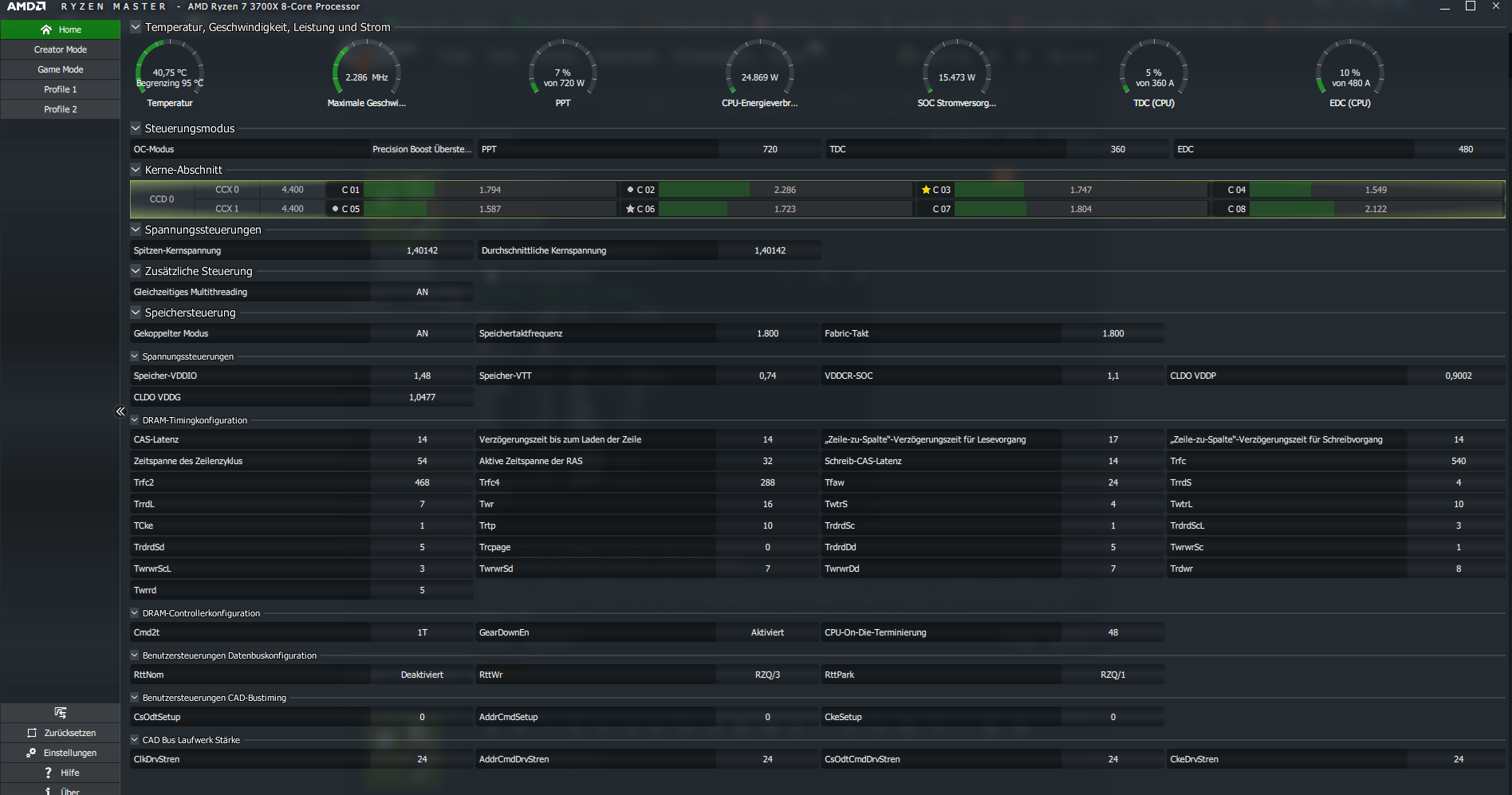
Task: Click the Fabric-Takt value 1.800
Action: click(x=1112, y=333)
